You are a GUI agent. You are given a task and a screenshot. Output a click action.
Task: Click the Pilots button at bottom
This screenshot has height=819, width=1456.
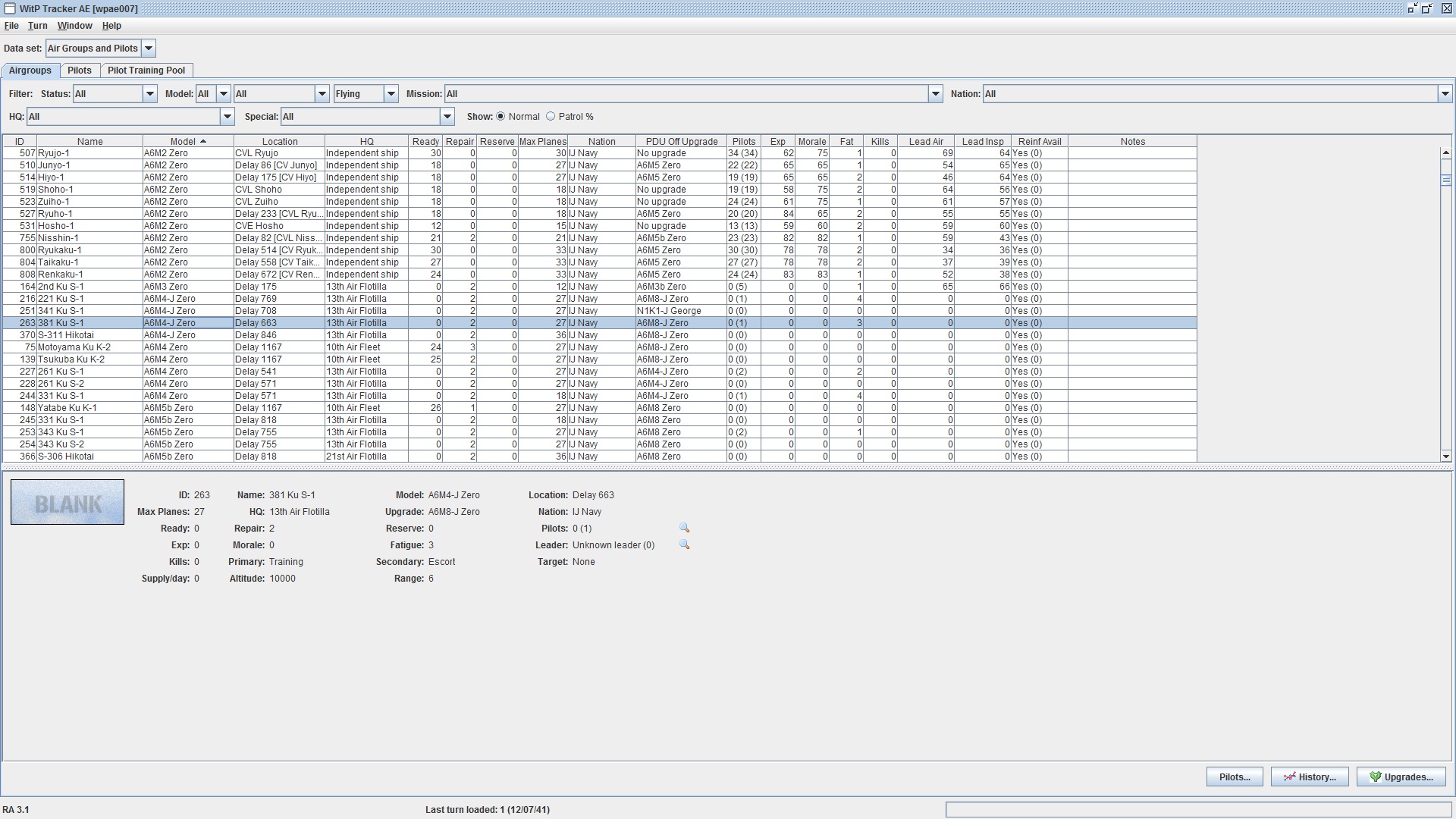[x=1234, y=777]
